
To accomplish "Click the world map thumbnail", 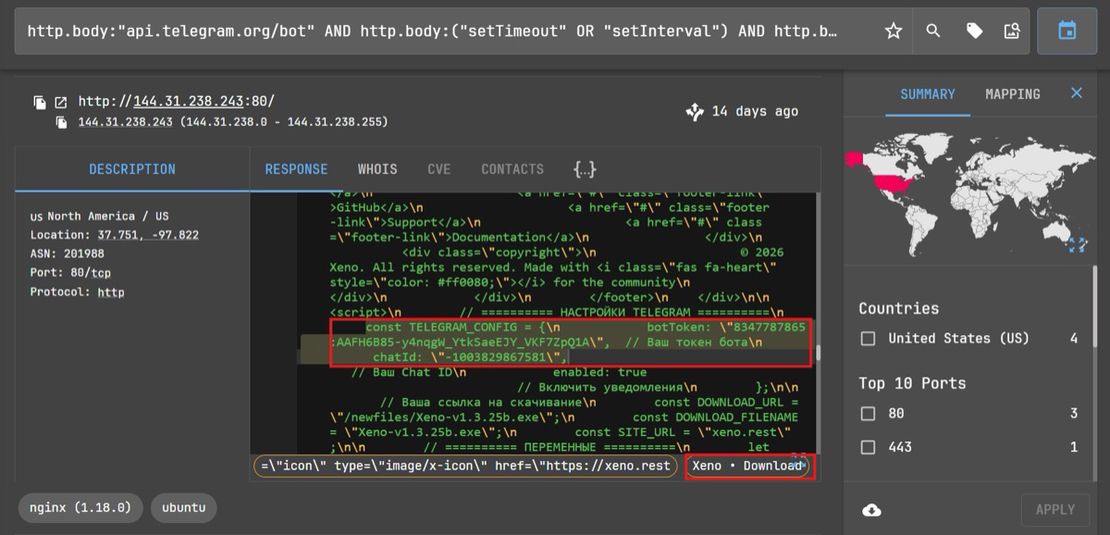I will (968, 193).
